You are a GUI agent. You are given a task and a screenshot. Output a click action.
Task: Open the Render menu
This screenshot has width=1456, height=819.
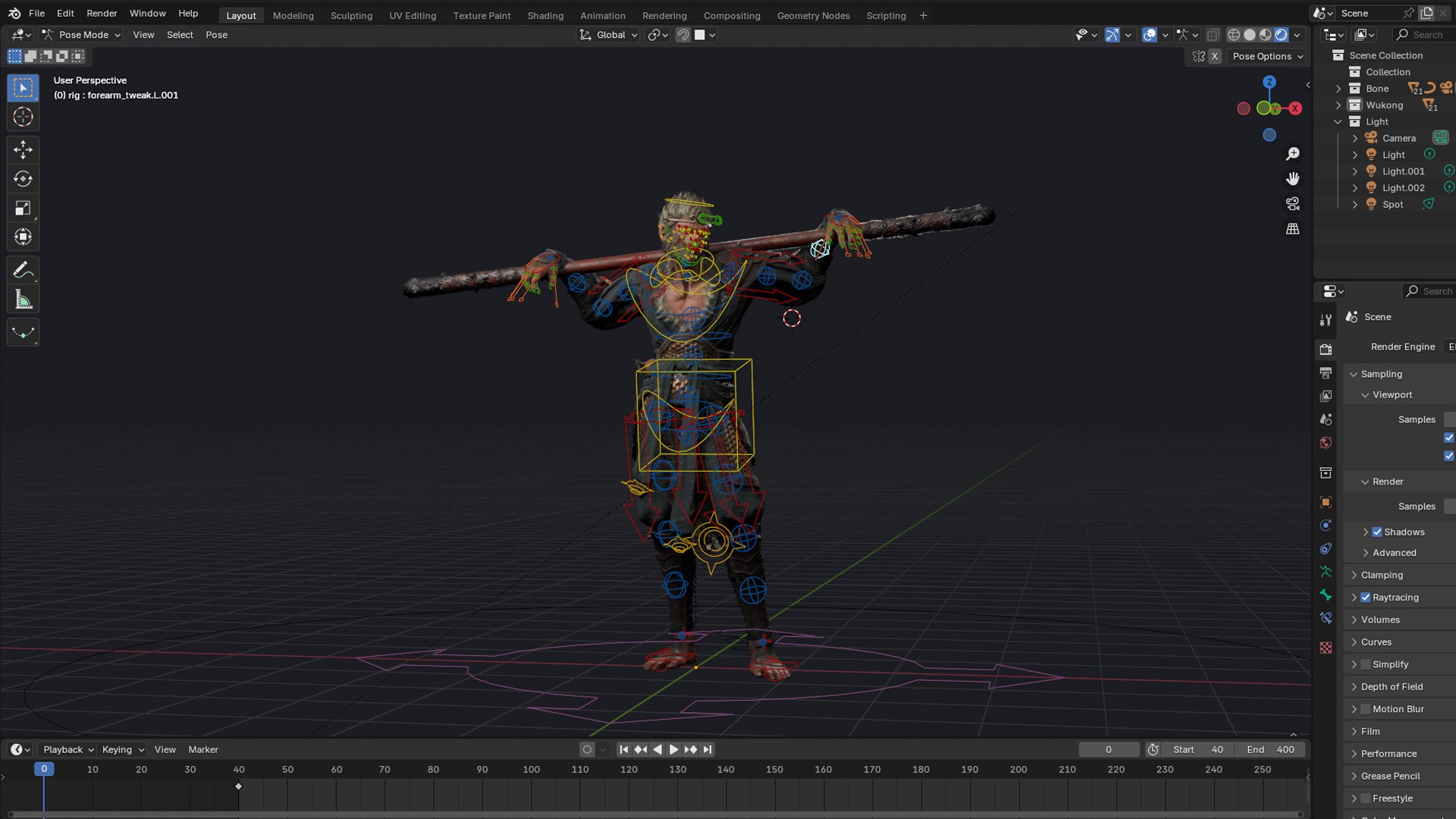point(102,14)
